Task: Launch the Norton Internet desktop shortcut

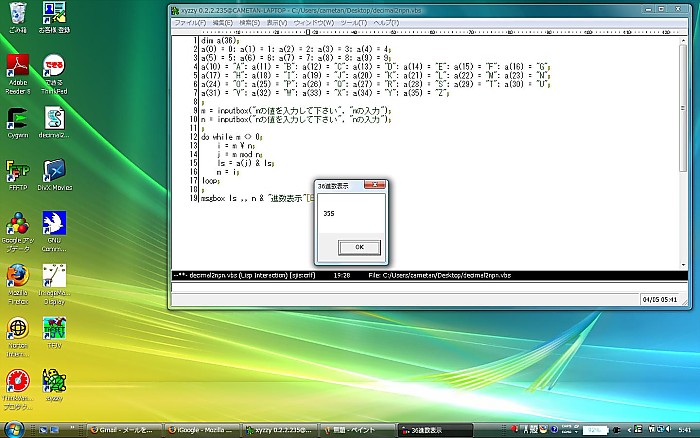Action: coord(18,338)
